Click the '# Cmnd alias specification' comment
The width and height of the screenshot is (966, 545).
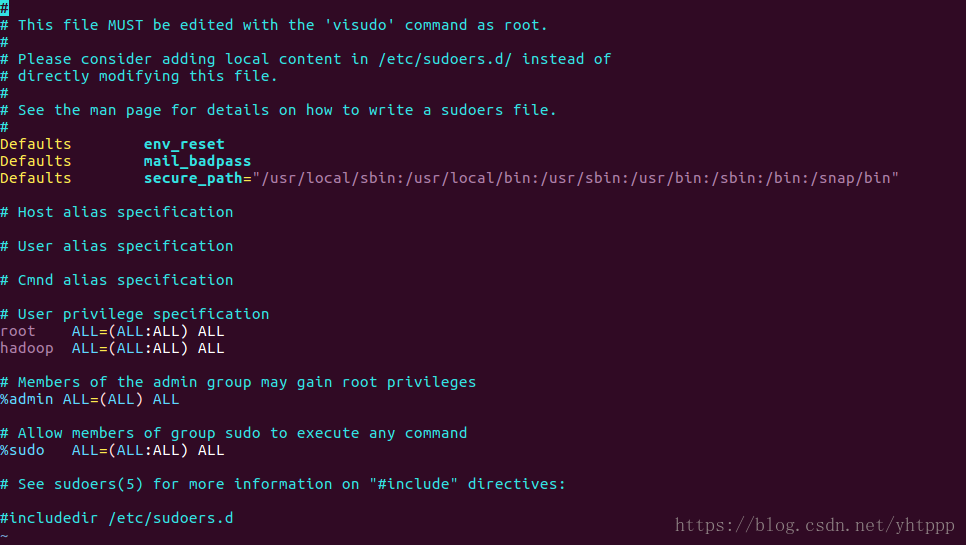(x=117, y=280)
